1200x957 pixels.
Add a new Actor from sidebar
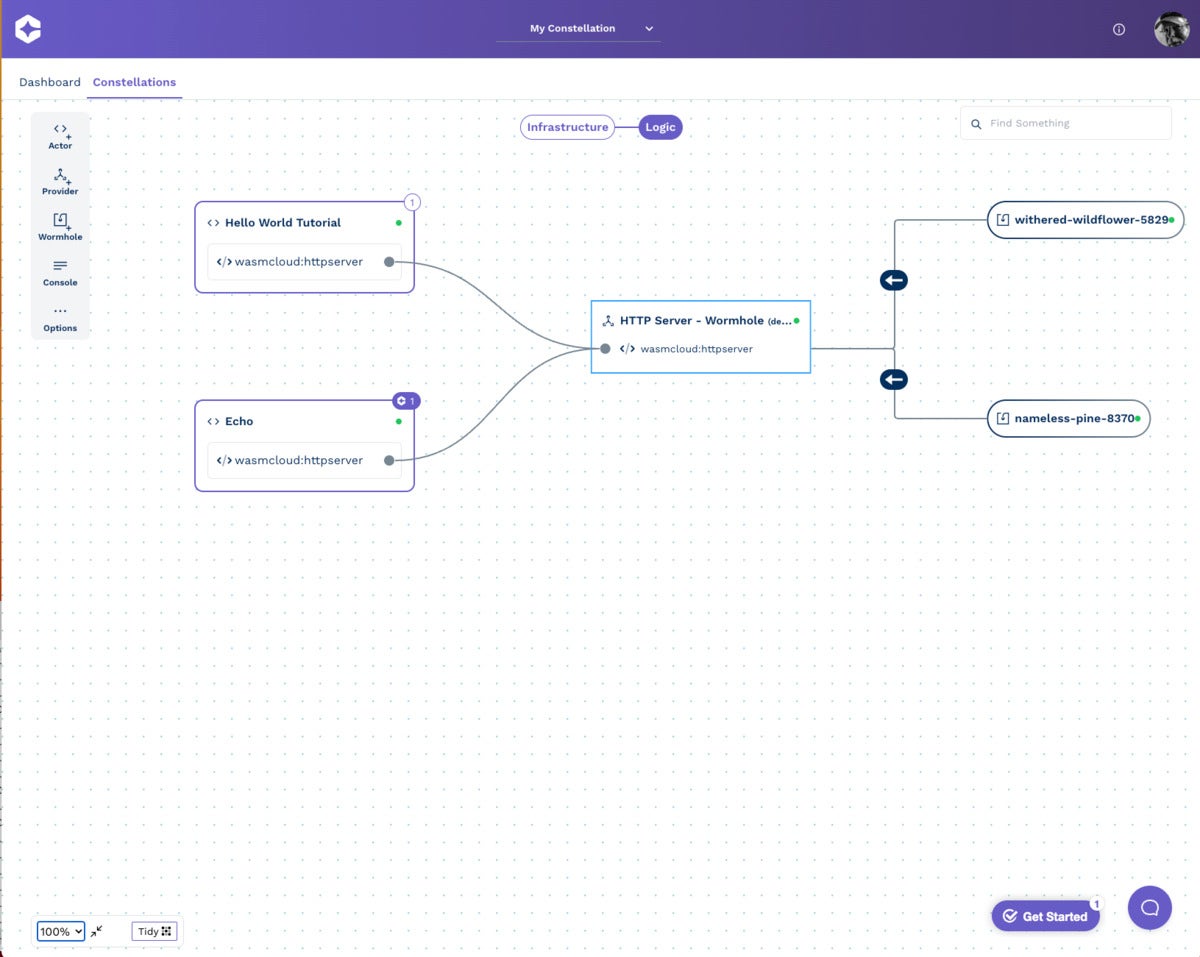(60, 136)
